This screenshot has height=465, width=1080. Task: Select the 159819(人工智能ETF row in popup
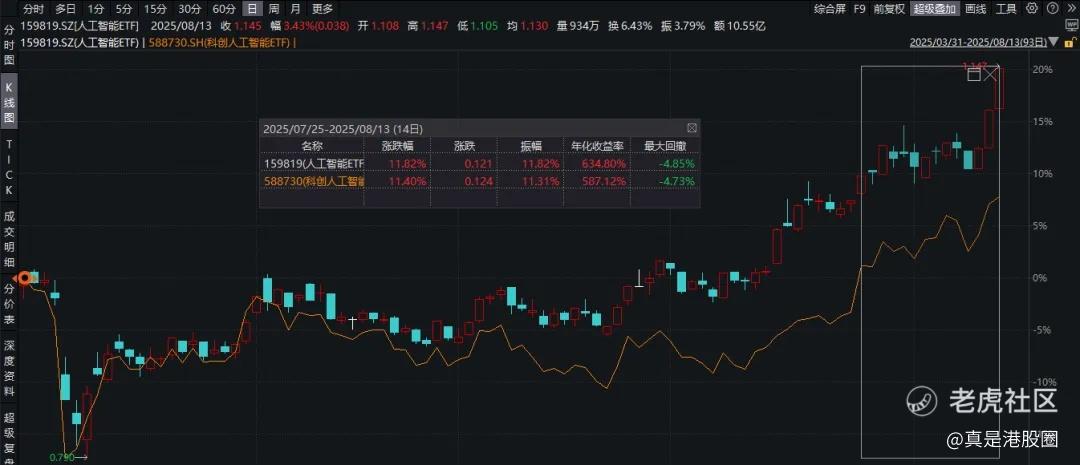(479, 163)
